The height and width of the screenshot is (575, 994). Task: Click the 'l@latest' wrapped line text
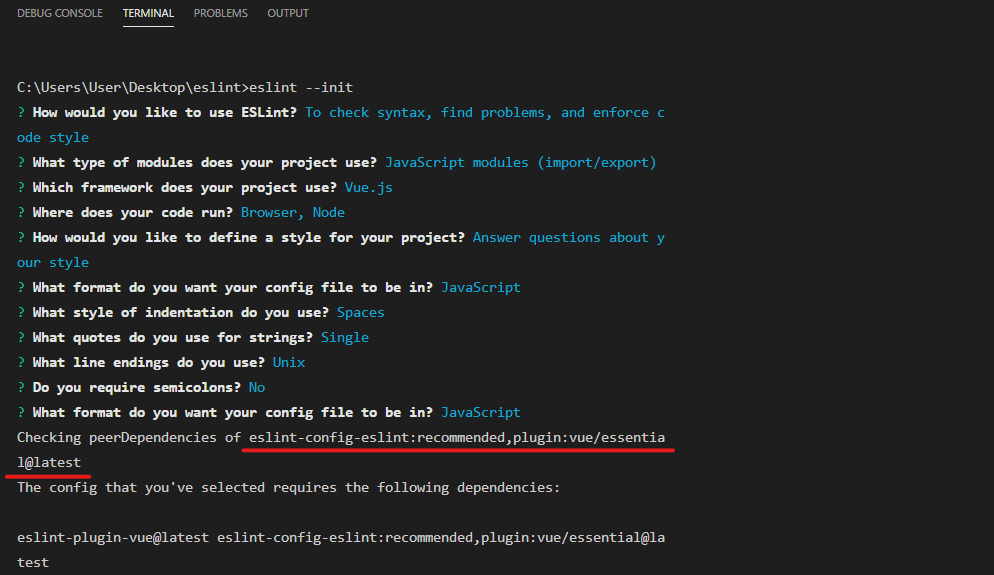(49, 463)
